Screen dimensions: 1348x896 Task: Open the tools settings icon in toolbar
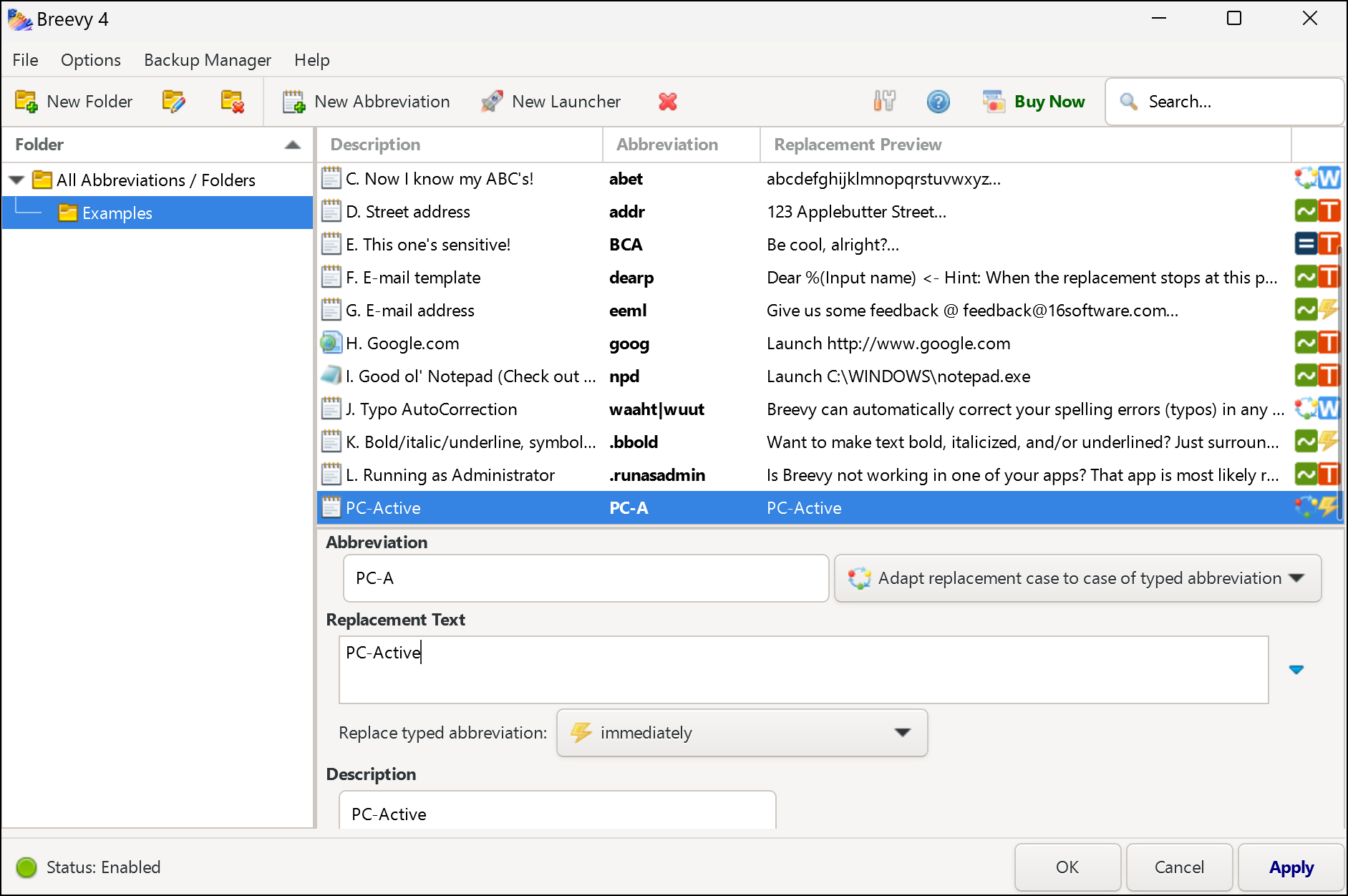tap(885, 102)
